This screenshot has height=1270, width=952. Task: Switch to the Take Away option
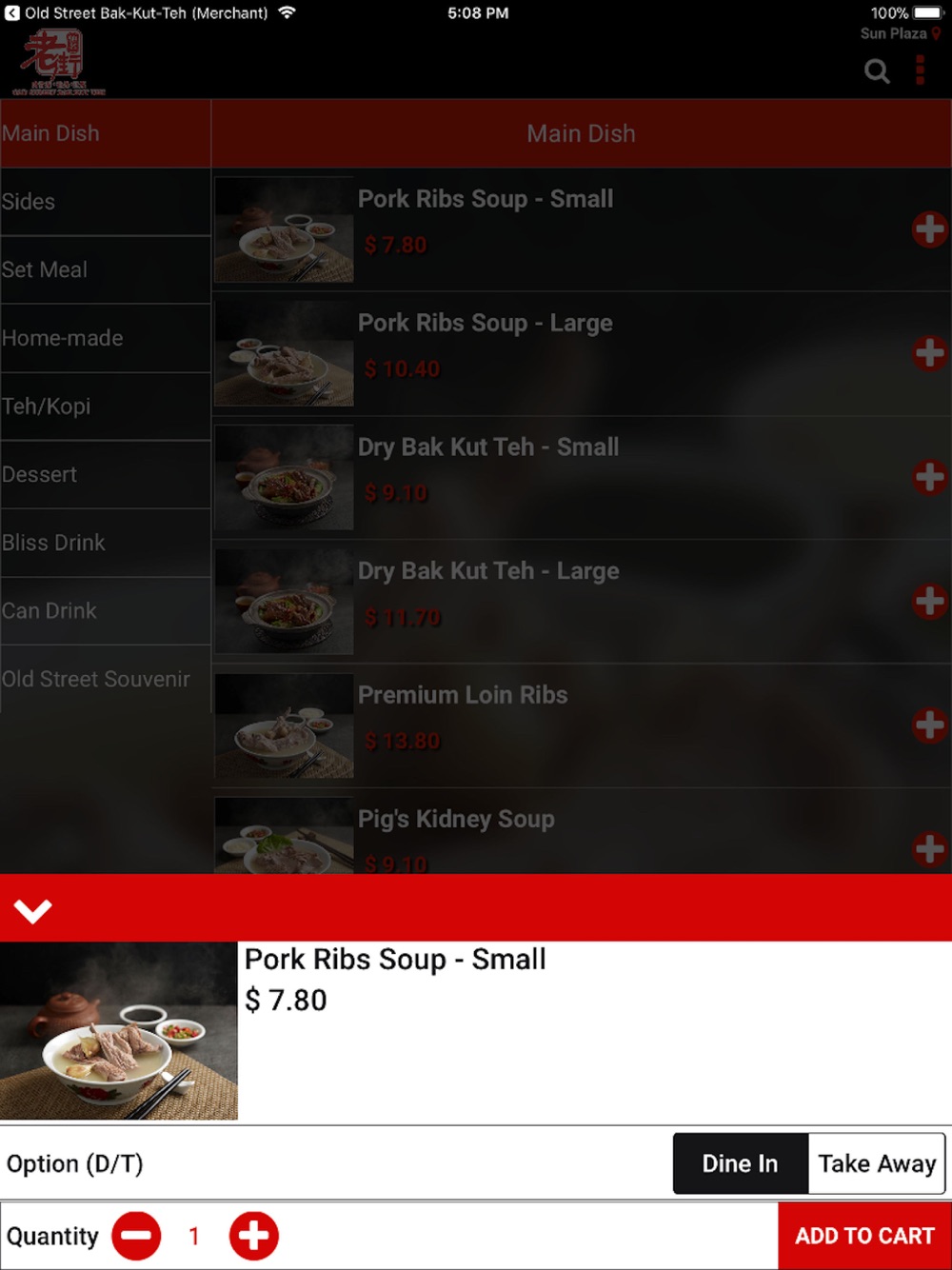click(877, 1163)
